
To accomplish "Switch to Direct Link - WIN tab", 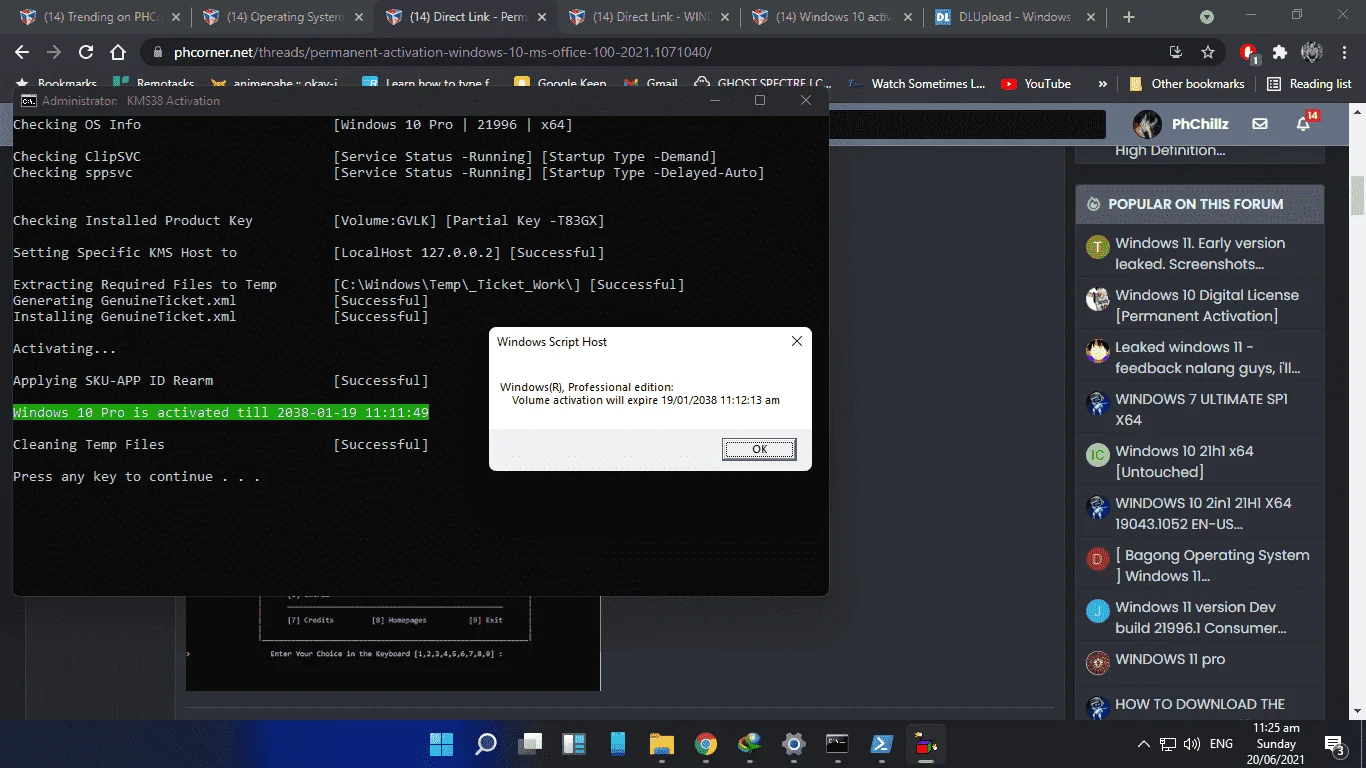I will tap(648, 17).
